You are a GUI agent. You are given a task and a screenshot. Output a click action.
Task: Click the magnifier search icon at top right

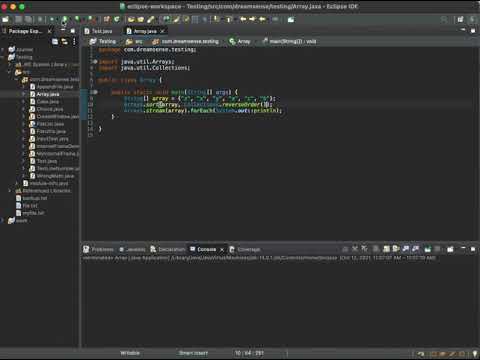click(x=444, y=19)
